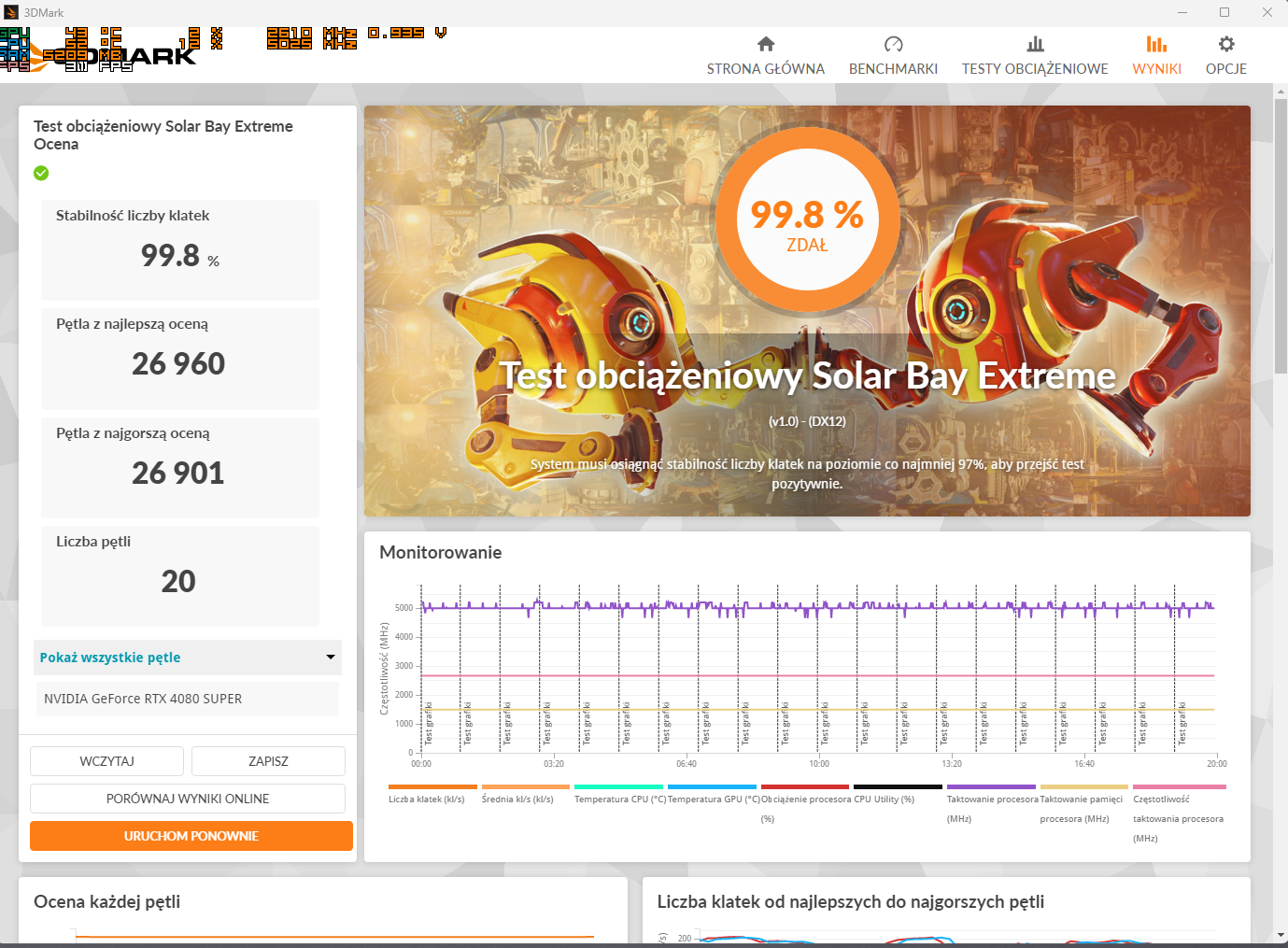Screen dimensions: 1288x948
Task: Switch to the TESTY OBCIĄŻENIOWE tab
Action: tap(1035, 69)
